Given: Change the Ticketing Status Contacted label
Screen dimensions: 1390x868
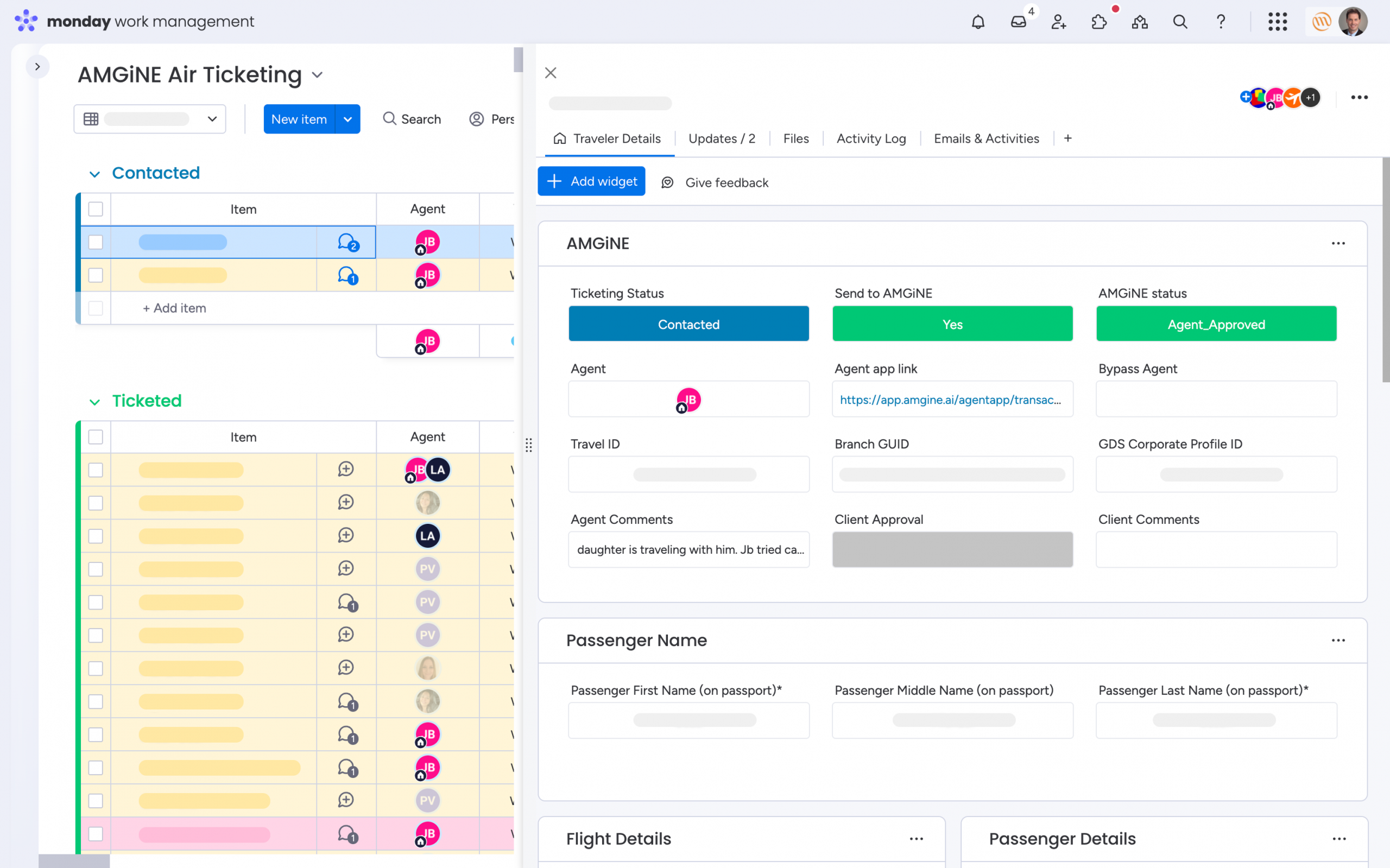Looking at the screenshot, I should coord(688,324).
